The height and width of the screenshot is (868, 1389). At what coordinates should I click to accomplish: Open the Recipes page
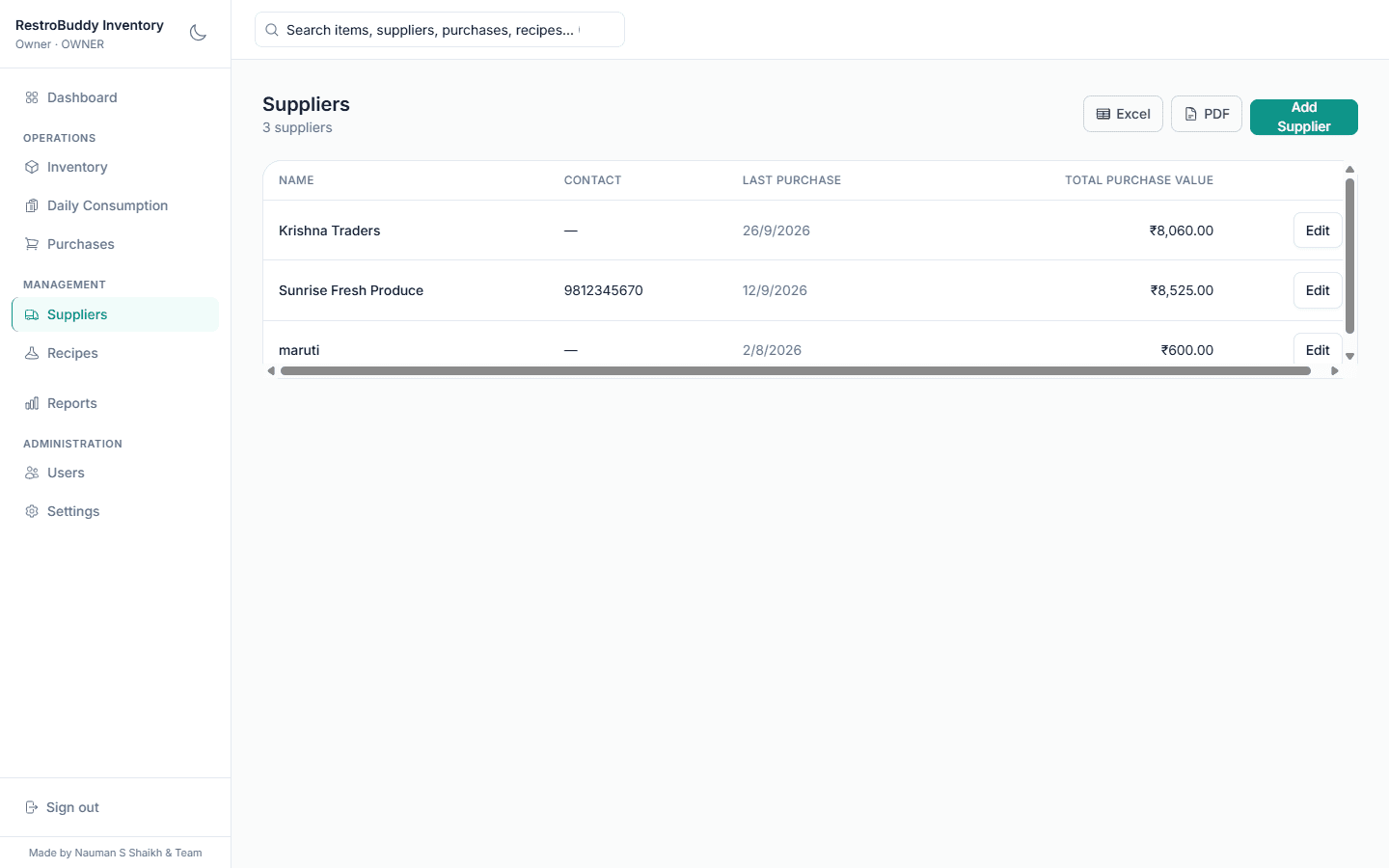tap(116, 353)
